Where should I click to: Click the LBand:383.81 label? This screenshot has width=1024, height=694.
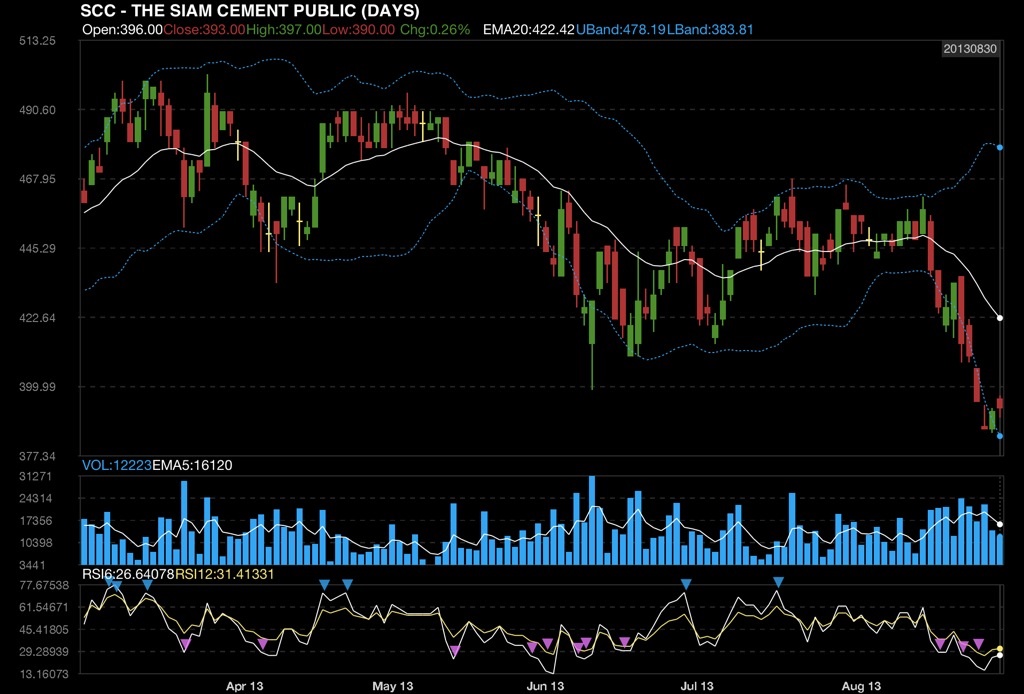tap(709, 29)
